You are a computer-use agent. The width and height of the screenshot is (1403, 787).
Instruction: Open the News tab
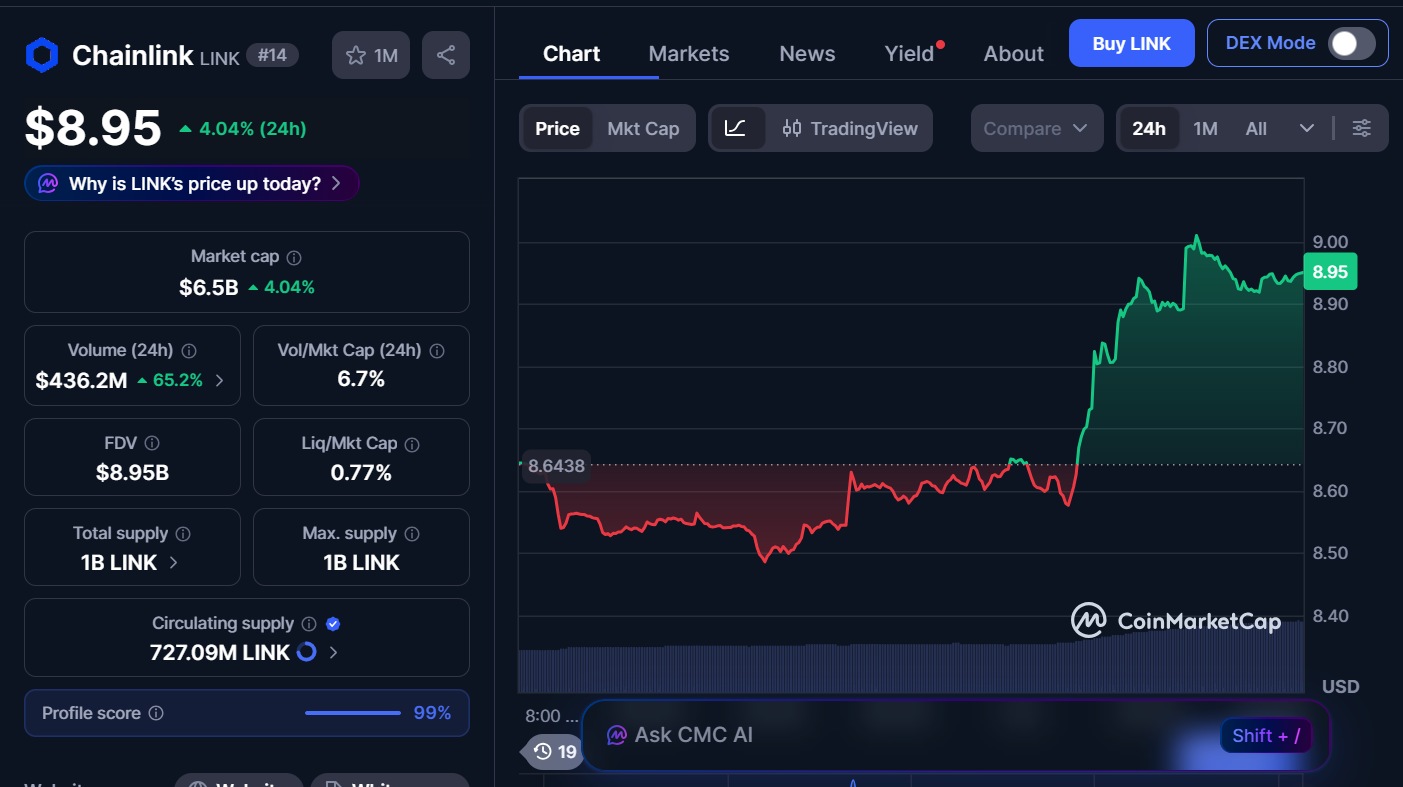(807, 53)
